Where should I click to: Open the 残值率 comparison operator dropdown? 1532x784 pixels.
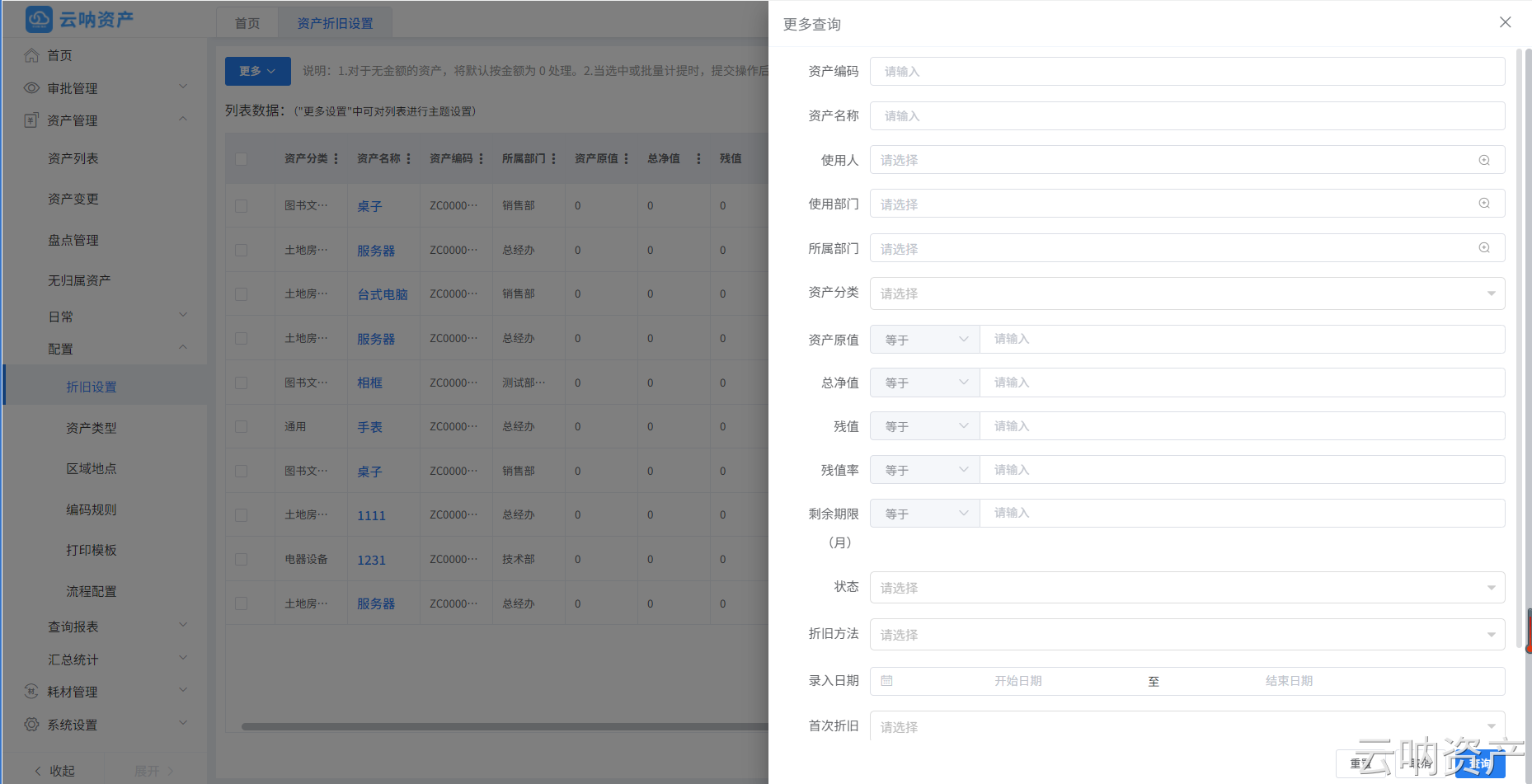925,470
